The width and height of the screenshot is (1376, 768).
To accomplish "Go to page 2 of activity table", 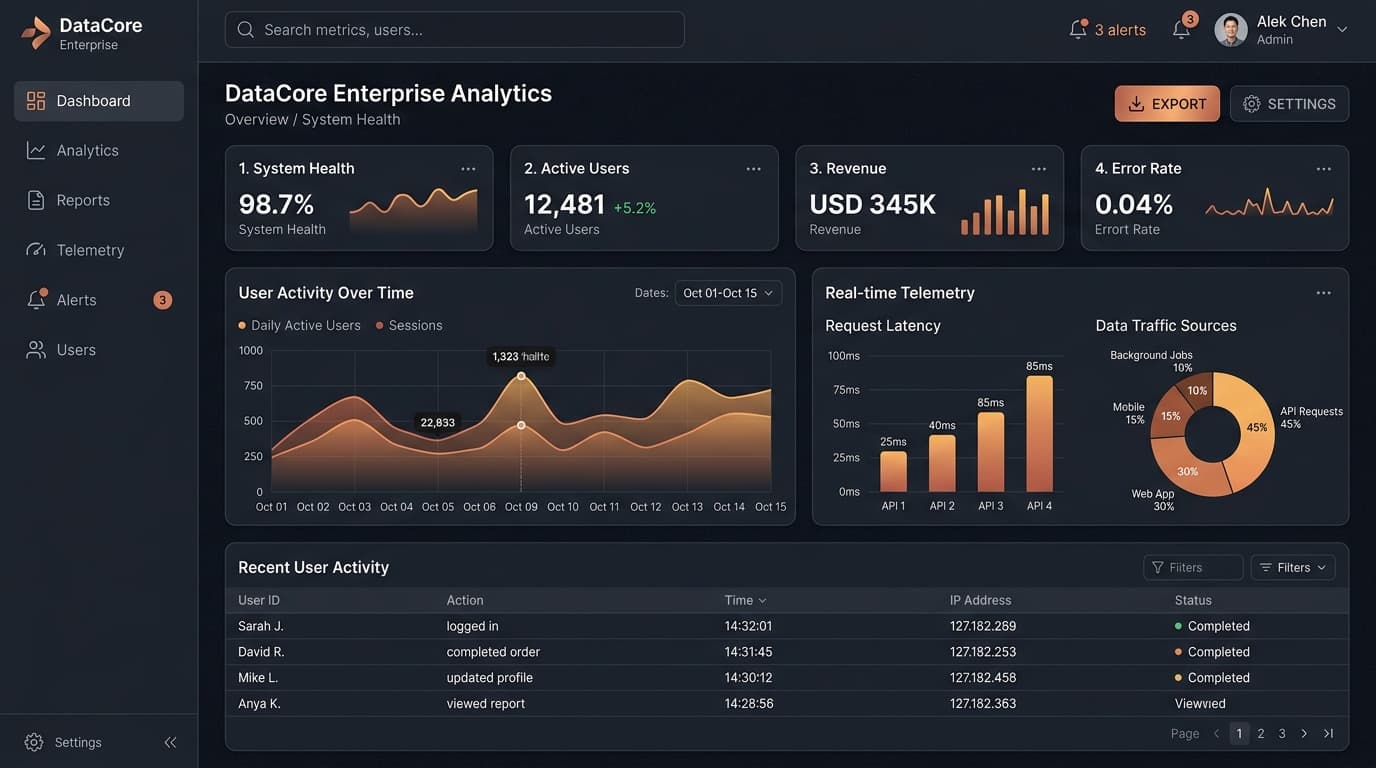I will click(1261, 733).
